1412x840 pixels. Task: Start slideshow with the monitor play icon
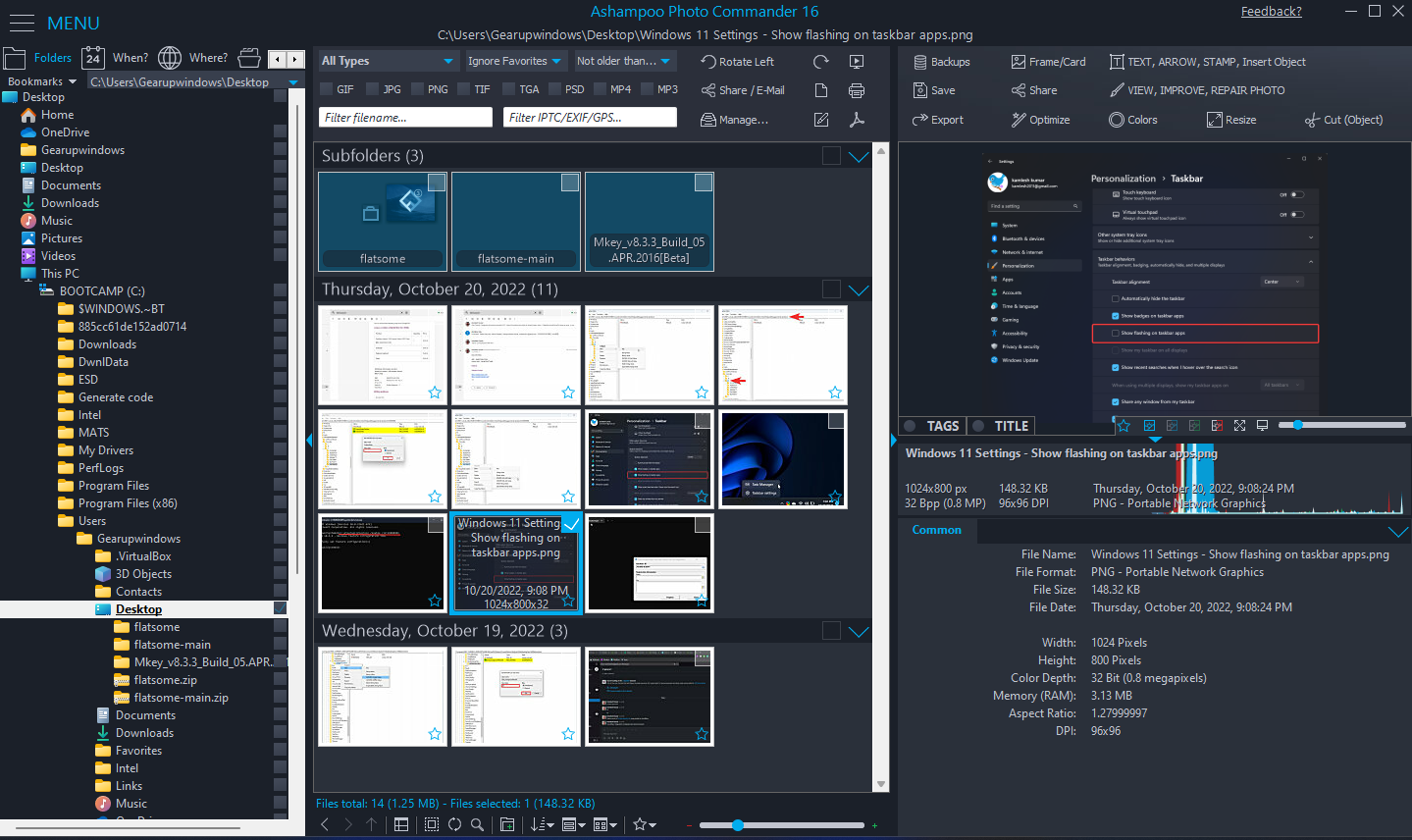coord(857,62)
